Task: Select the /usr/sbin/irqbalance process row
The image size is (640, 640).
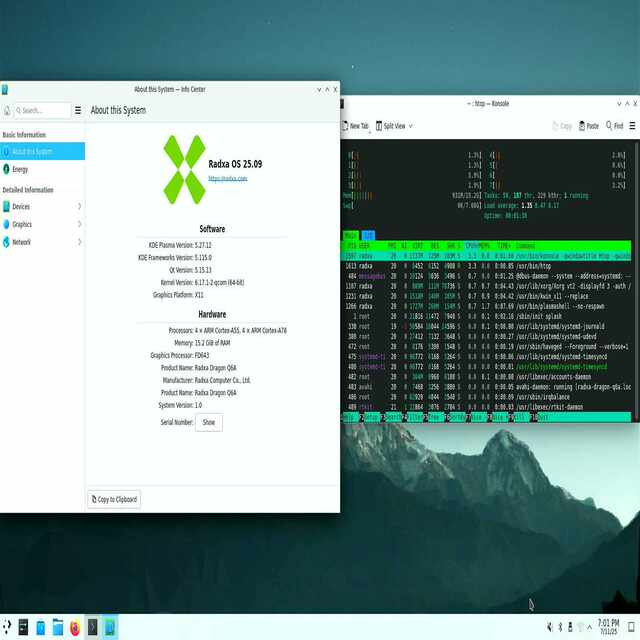Action: [x=486, y=397]
